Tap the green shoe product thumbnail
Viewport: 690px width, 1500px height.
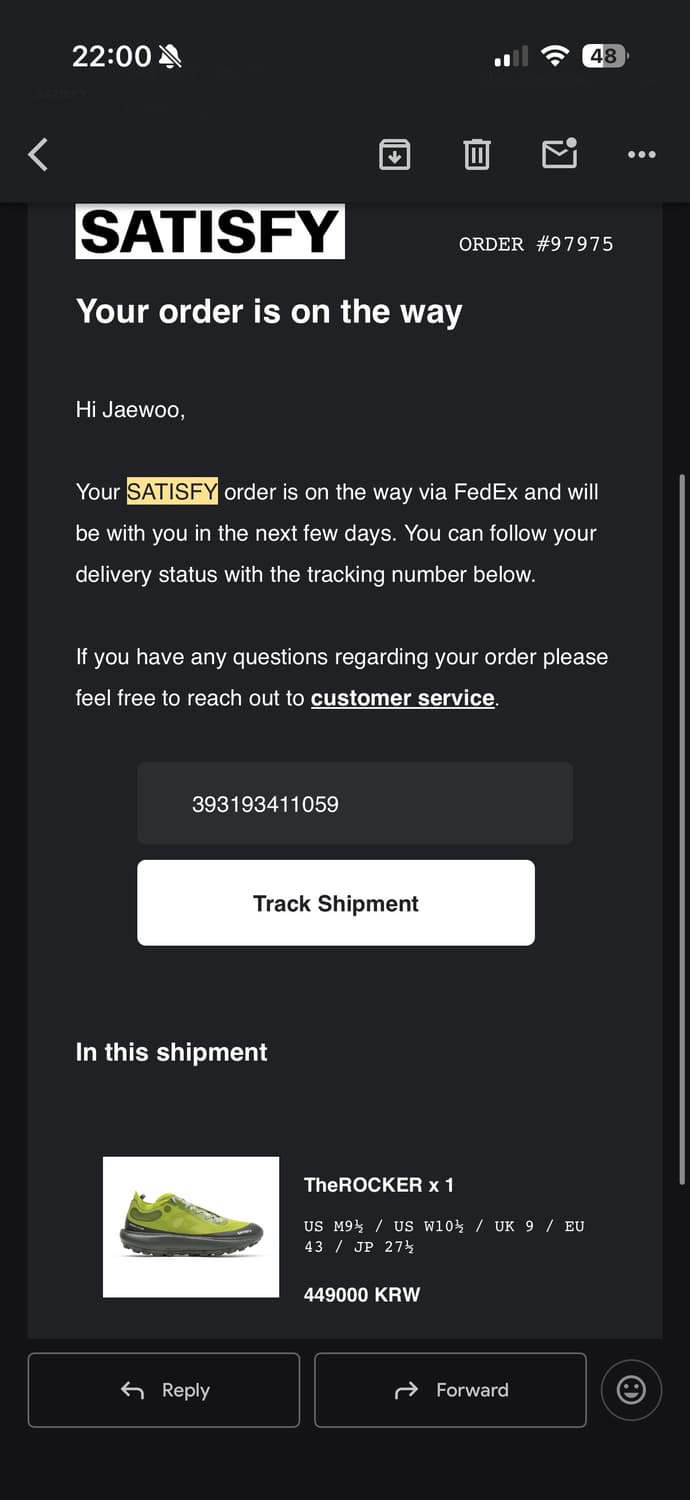(x=191, y=1227)
